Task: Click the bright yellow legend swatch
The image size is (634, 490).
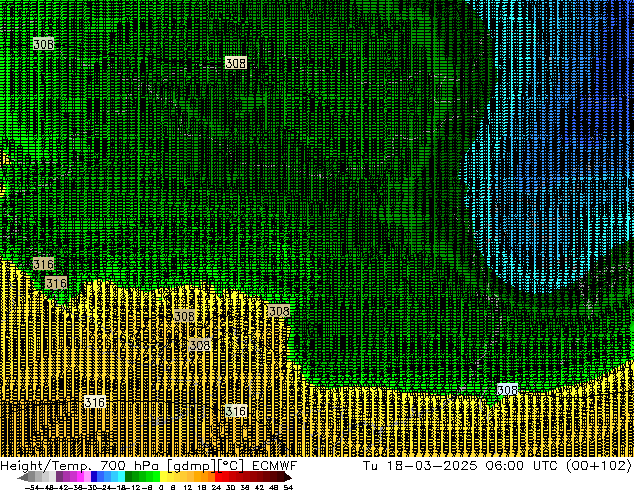Action: pos(163,477)
